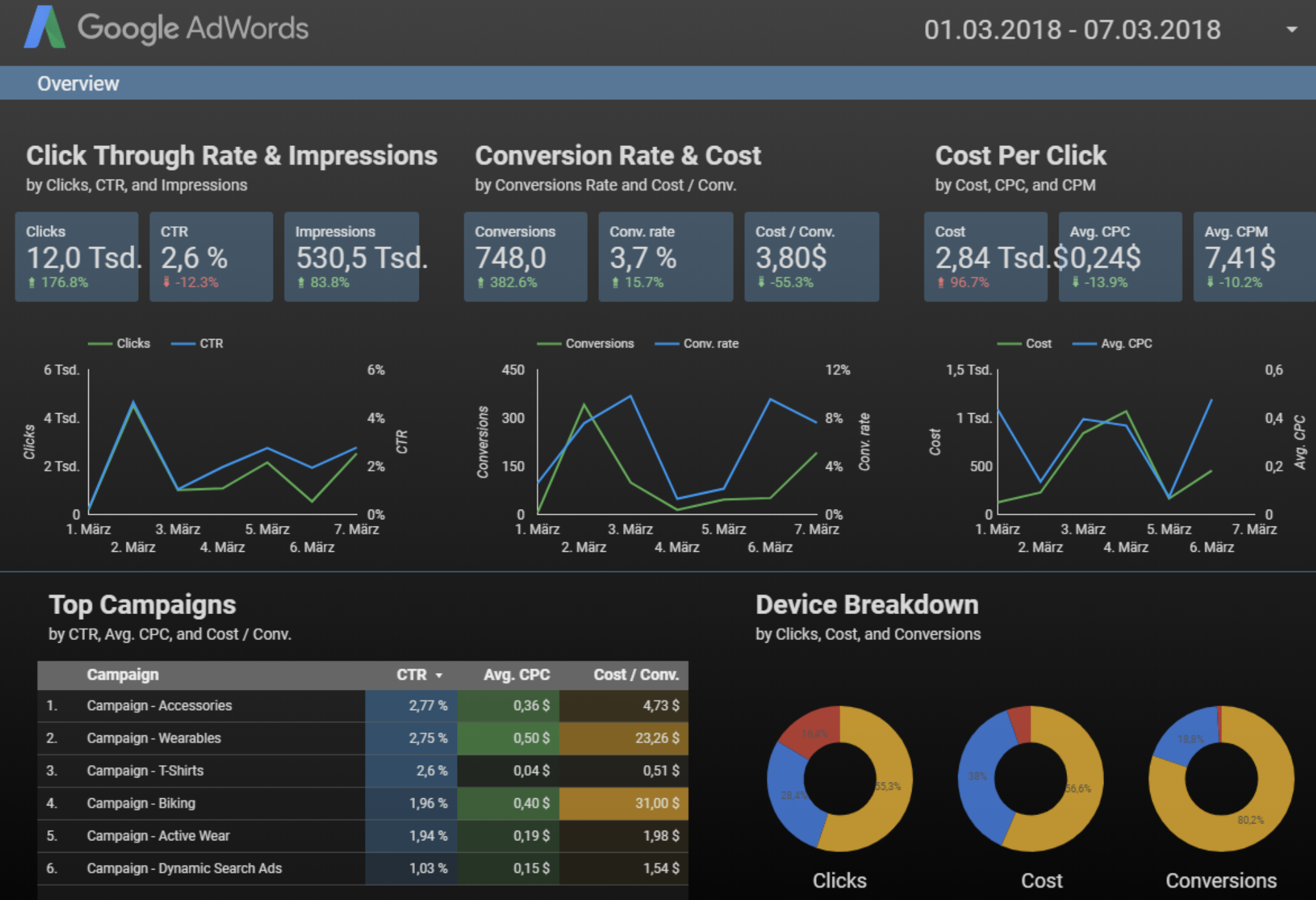Image resolution: width=1316 pixels, height=900 pixels.
Task: Click the CTR scorecard red down arrow
Action: 167,282
